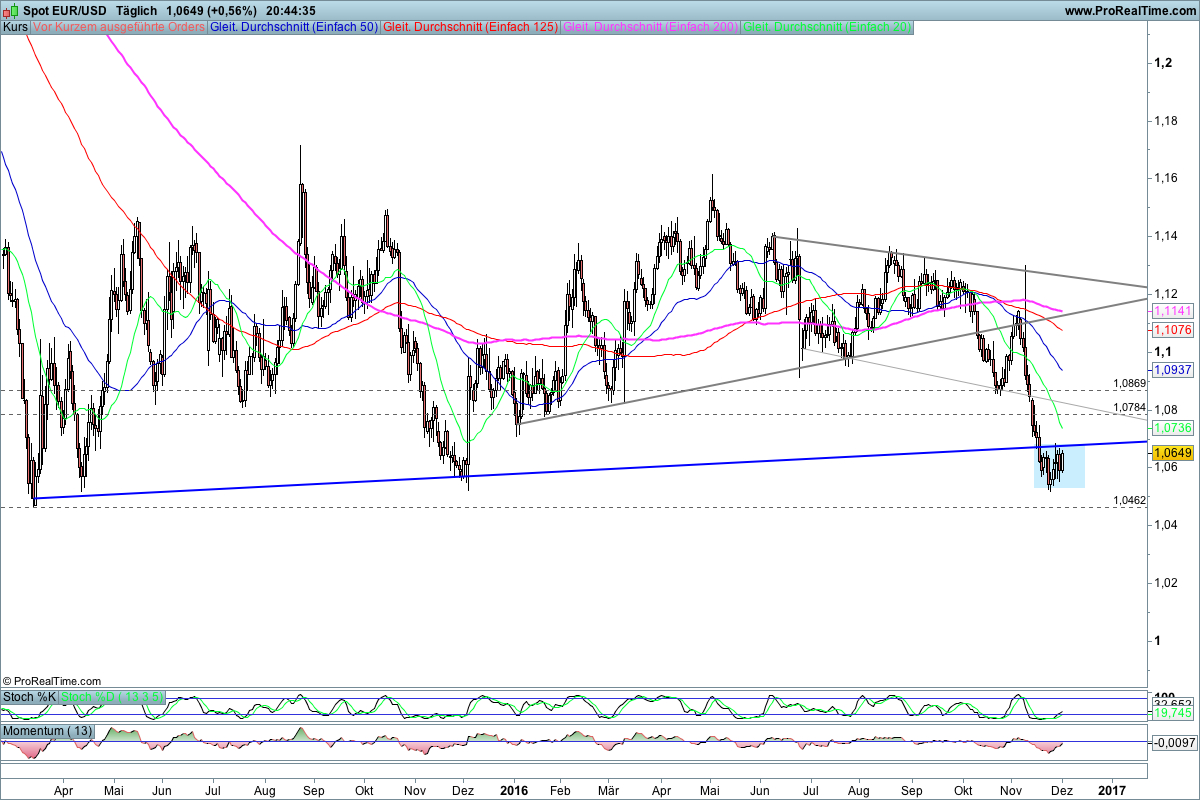Viewport: 1200px width, 800px height.
Task: Click the 1,1 price axis label
Action: (x=1162, y=352)
